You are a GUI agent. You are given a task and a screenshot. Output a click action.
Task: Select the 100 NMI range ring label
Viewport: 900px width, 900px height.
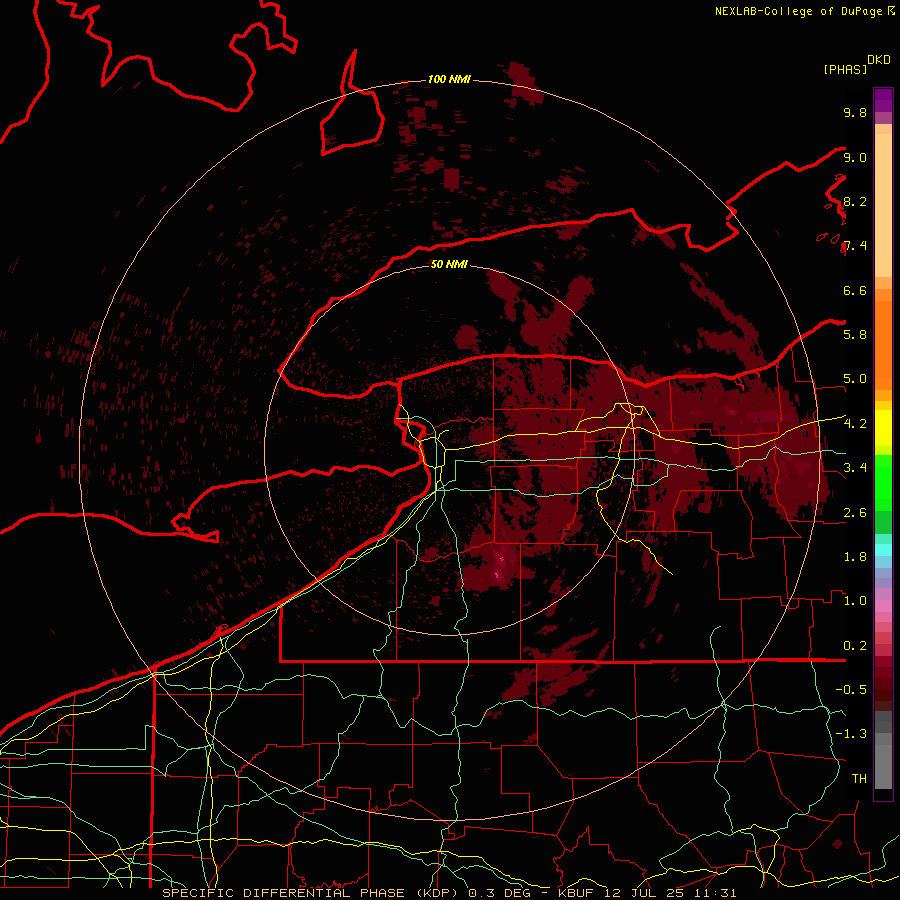click(x=449, y=79)
